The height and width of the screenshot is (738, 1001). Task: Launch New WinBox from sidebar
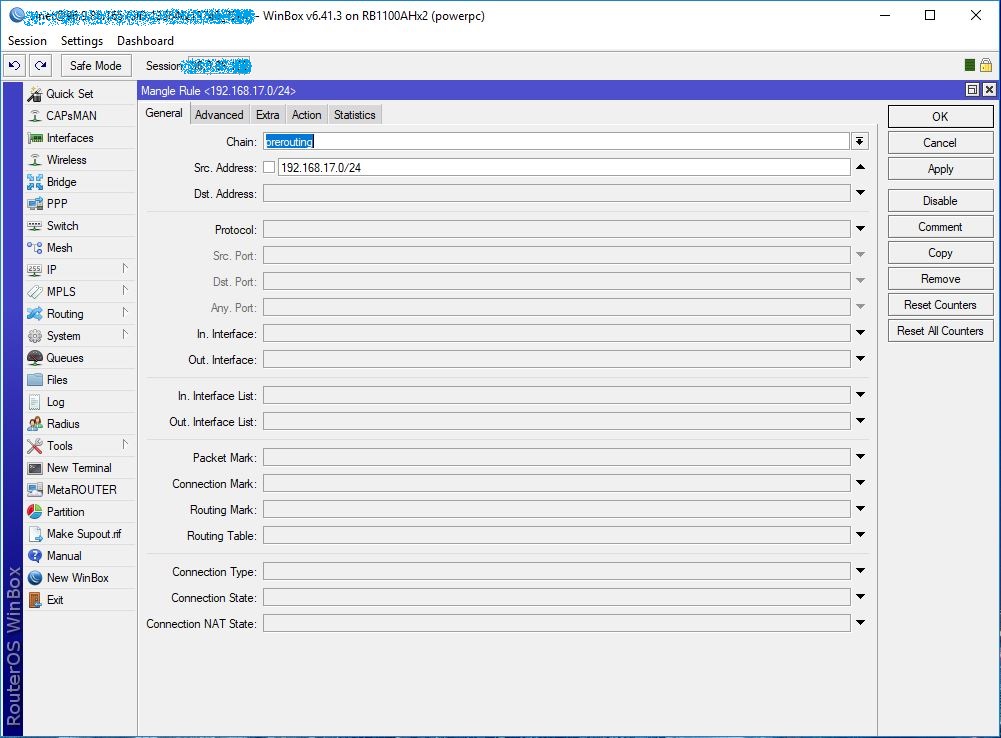point(80,578)
